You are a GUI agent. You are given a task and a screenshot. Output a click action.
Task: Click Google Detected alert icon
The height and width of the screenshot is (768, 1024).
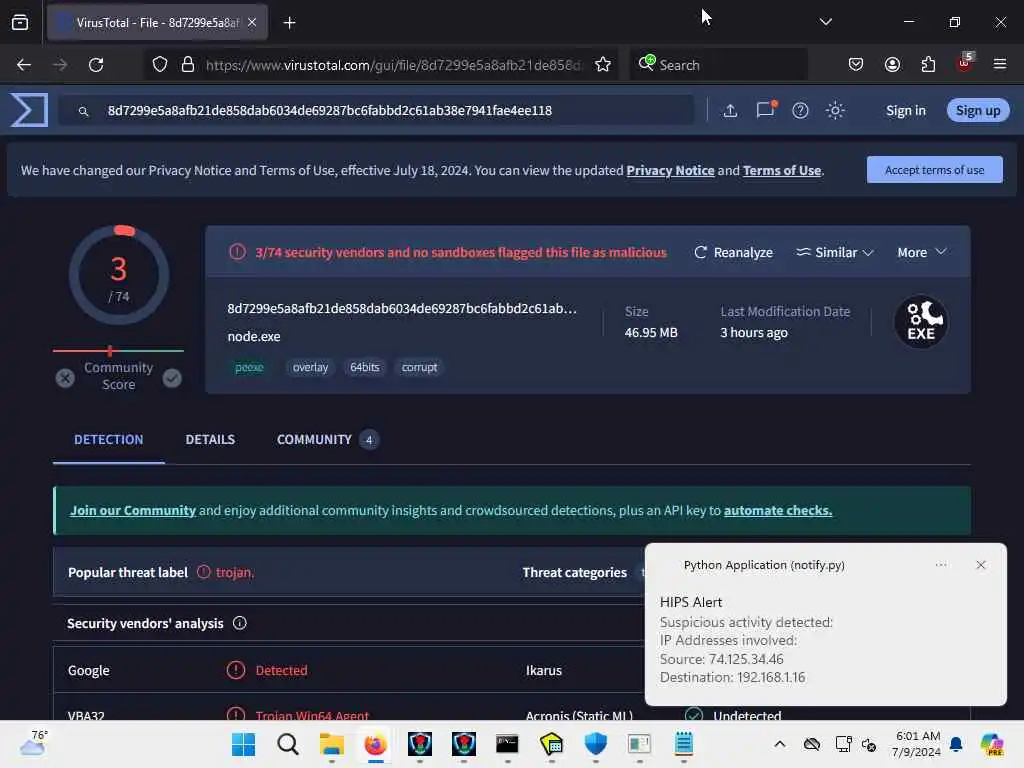235,670
